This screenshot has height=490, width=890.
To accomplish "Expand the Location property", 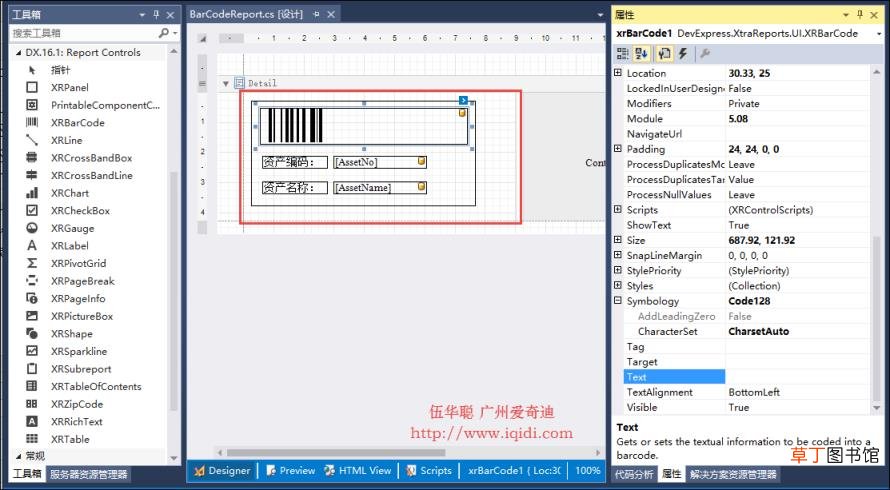I will 618,73.
